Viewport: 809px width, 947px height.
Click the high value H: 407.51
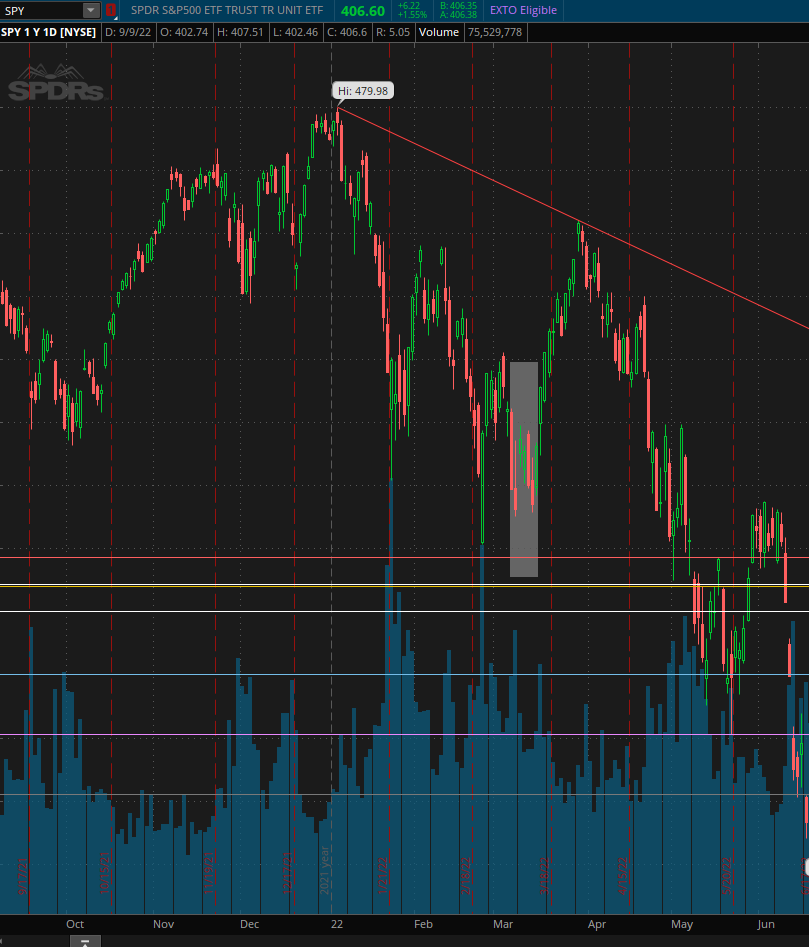tap(240, 32)
